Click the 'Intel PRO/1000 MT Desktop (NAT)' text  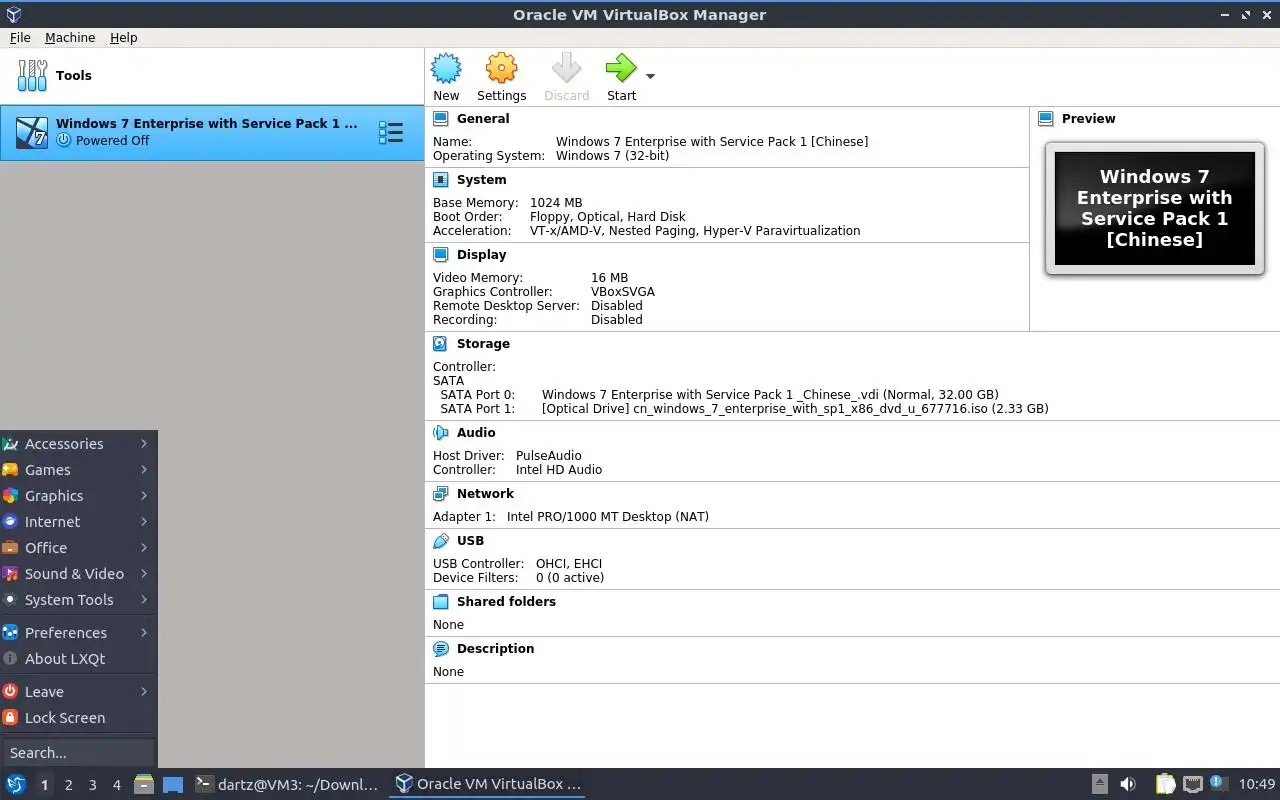608,517
